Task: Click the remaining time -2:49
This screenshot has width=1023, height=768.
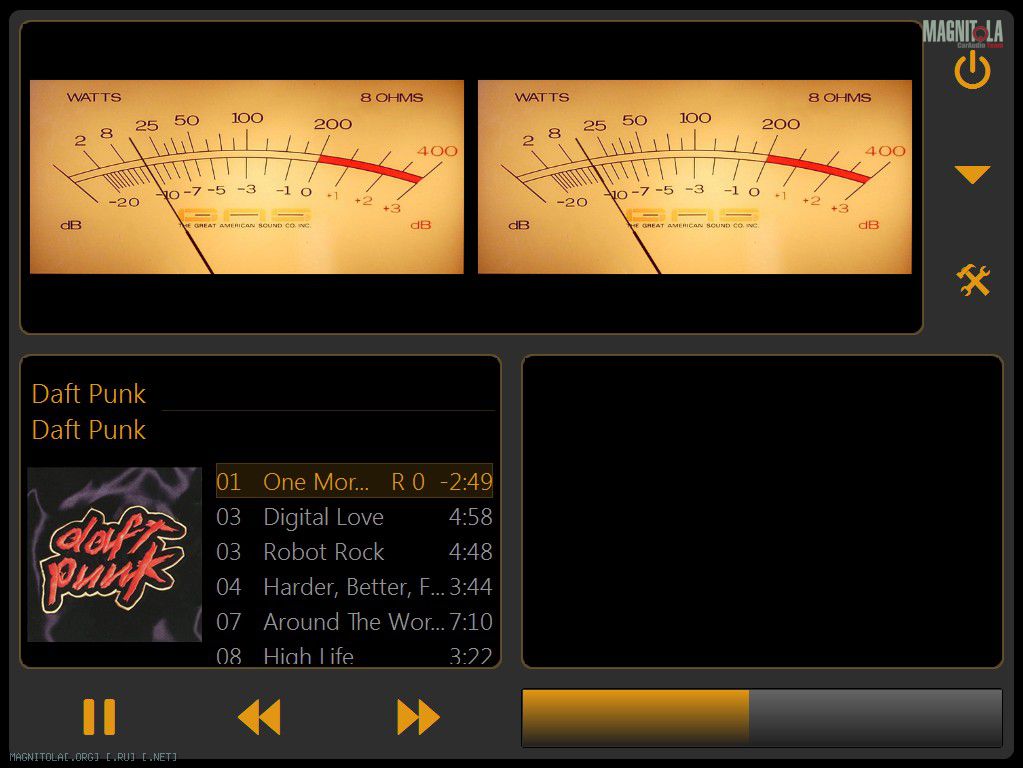Action: pos(466,482)
